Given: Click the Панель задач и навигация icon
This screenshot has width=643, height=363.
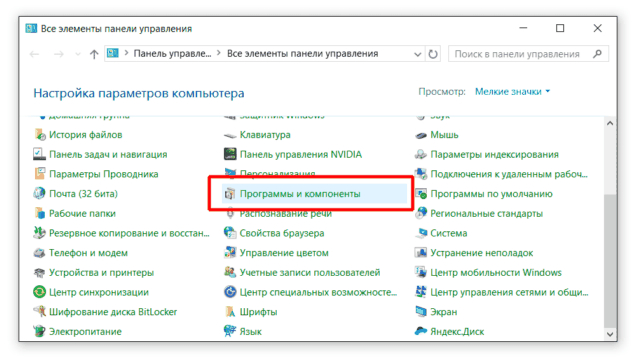Looking at the screenshot, I should [39, 154].
